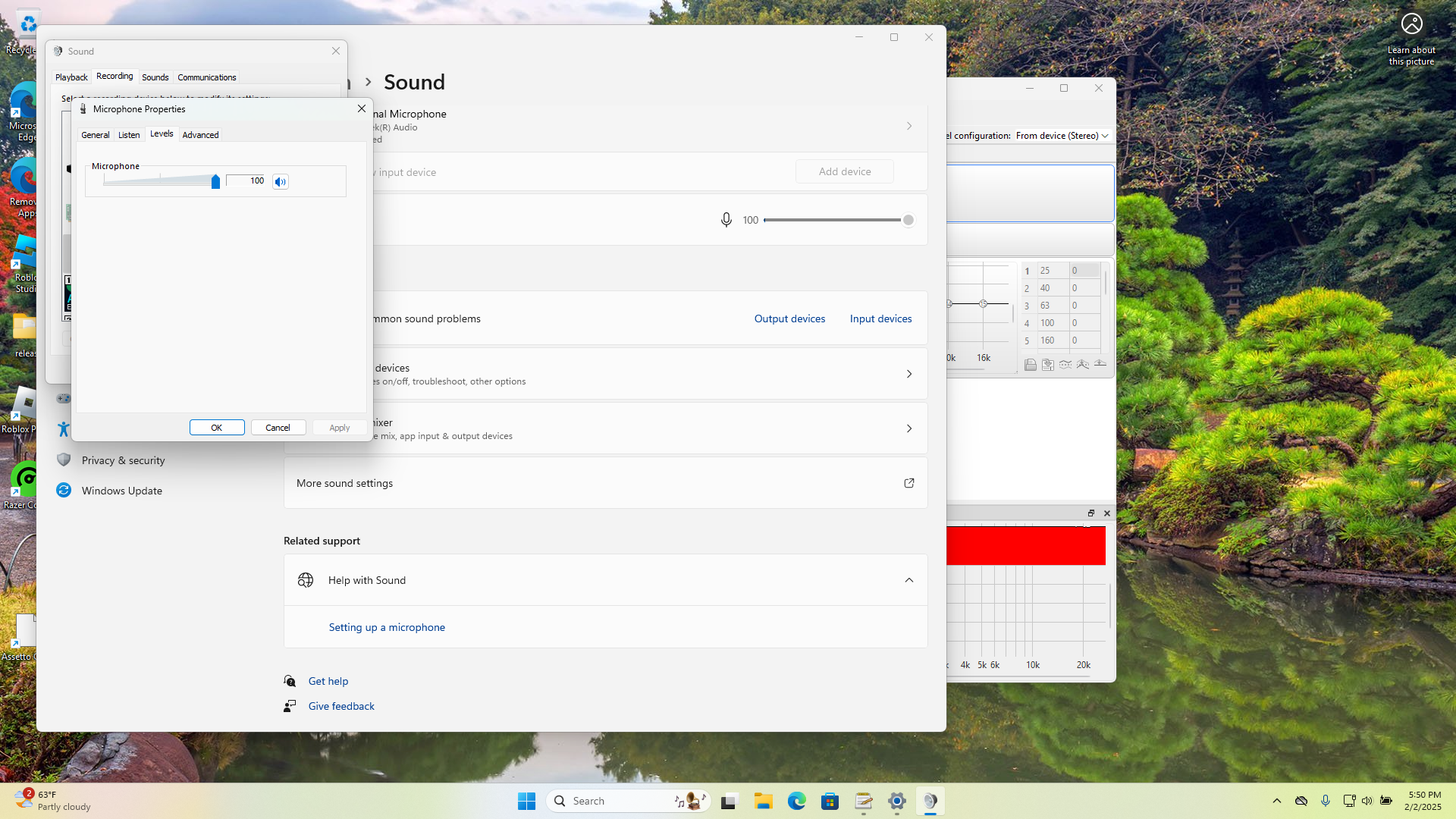Mute microphone via speaker icon in Levels
Screen dimensions: 1456x819
tap(281, 181)
